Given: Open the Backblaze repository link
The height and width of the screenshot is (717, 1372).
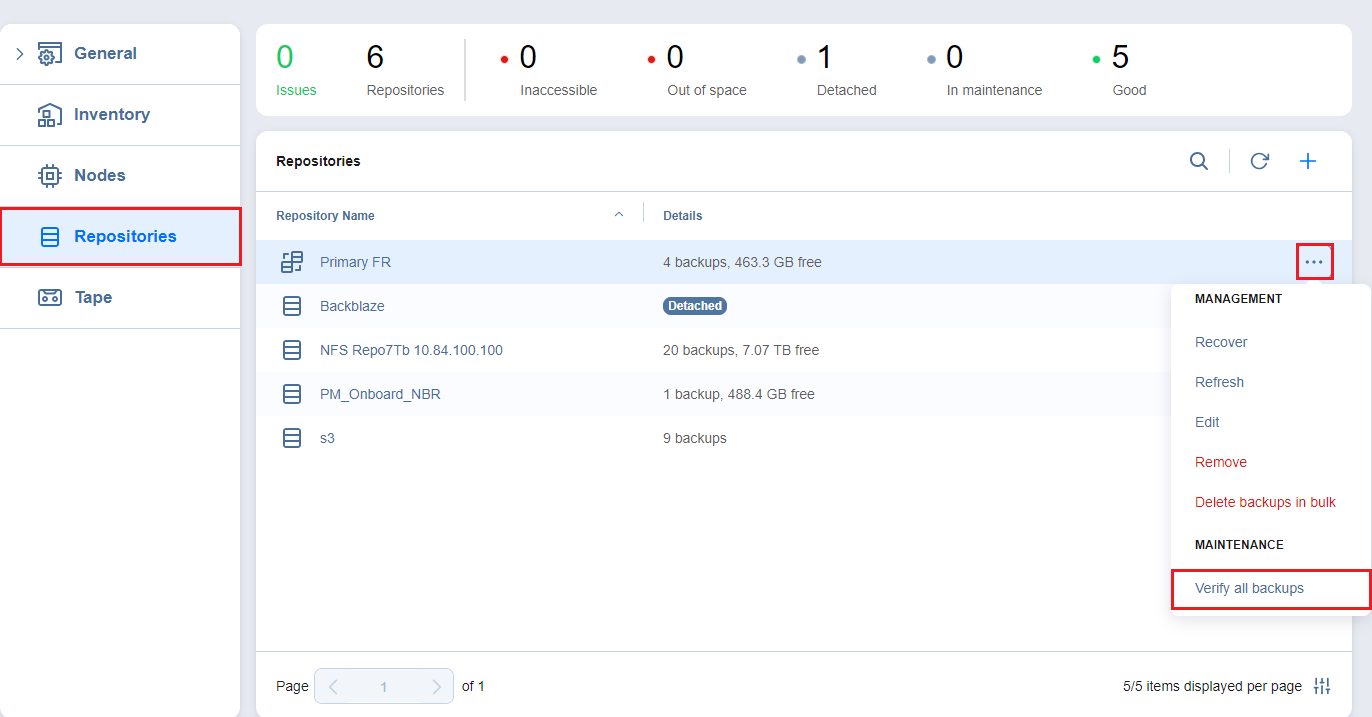Looking at the screenshot, I should click(353, 305).
